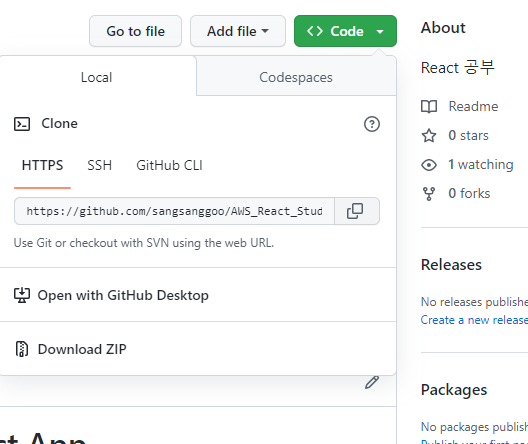The width and height of the screenshot is (528, 444).
Task: Click the Go to file button
Action: click(135, 31)
